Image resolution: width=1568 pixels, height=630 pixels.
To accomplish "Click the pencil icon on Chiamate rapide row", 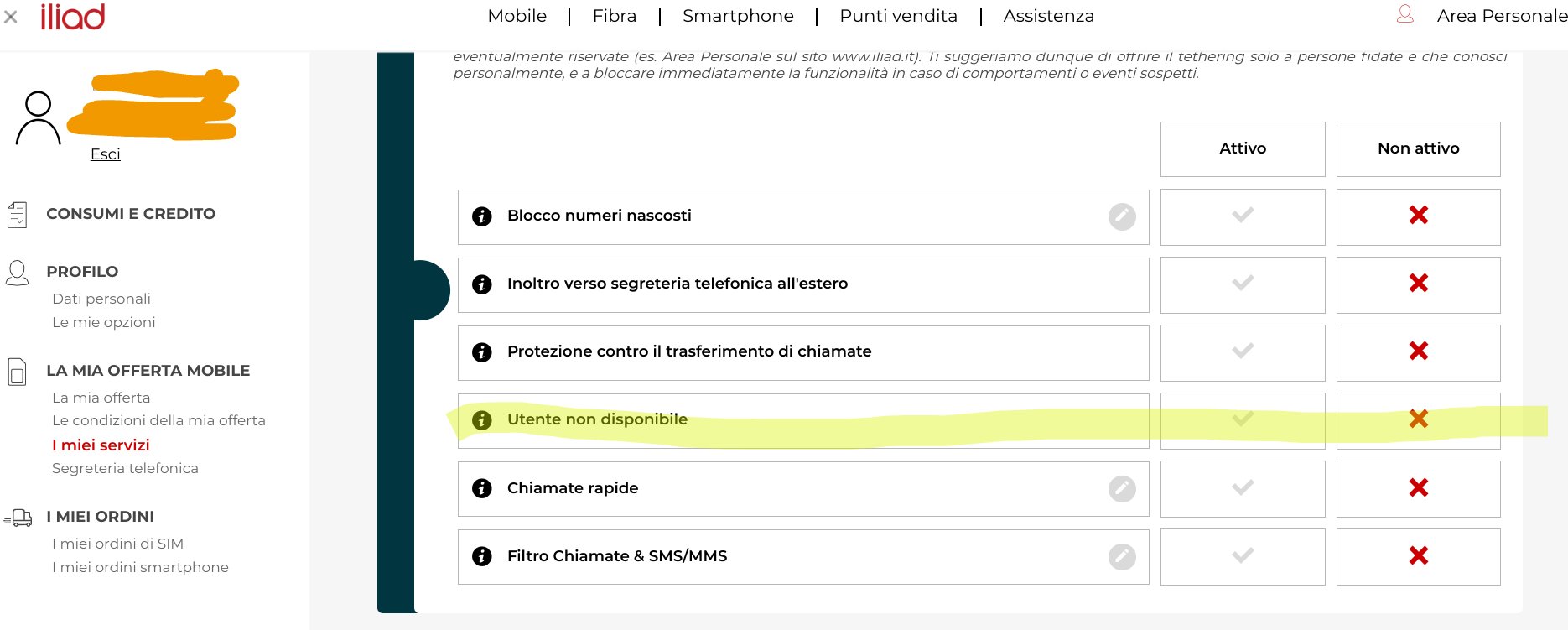I will pos(1122,488).
